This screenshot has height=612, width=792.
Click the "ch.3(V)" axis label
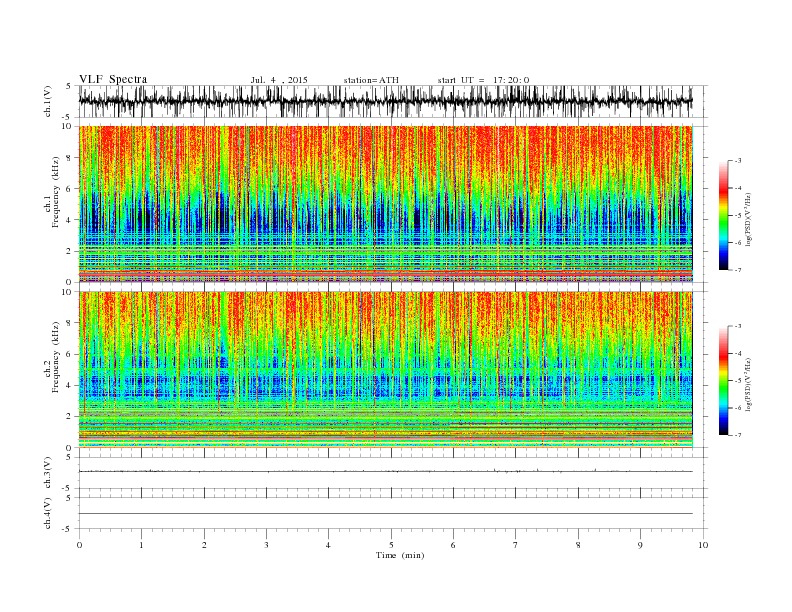click(48, 473)
